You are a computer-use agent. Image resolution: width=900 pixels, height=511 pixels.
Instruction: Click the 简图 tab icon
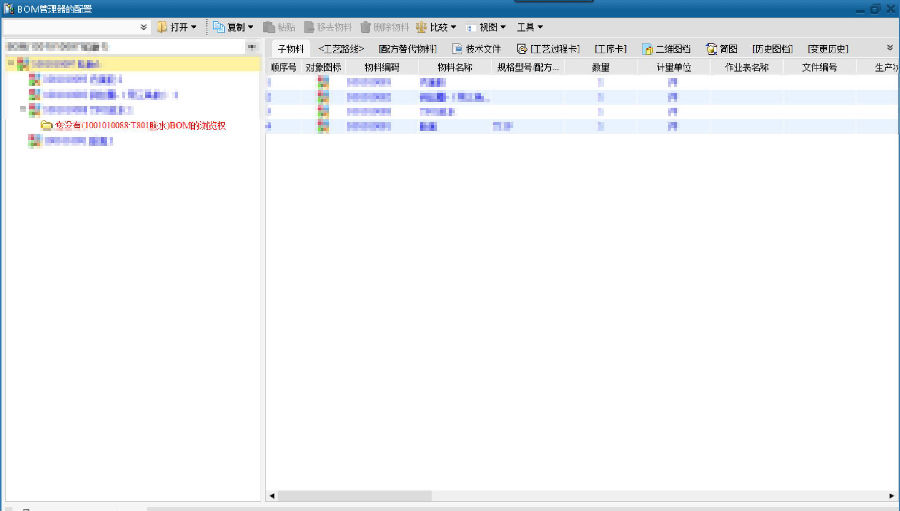[711, 49]
